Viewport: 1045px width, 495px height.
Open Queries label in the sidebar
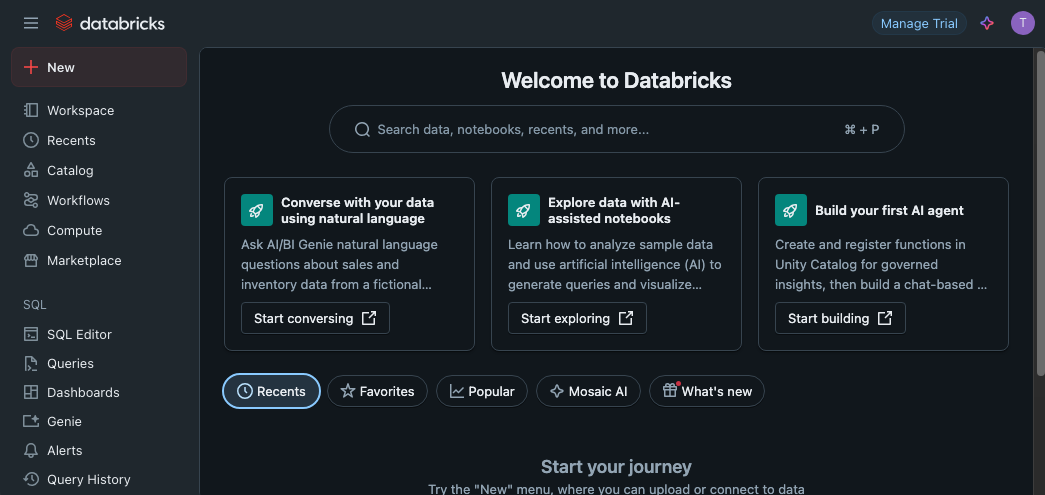(70, 364)
